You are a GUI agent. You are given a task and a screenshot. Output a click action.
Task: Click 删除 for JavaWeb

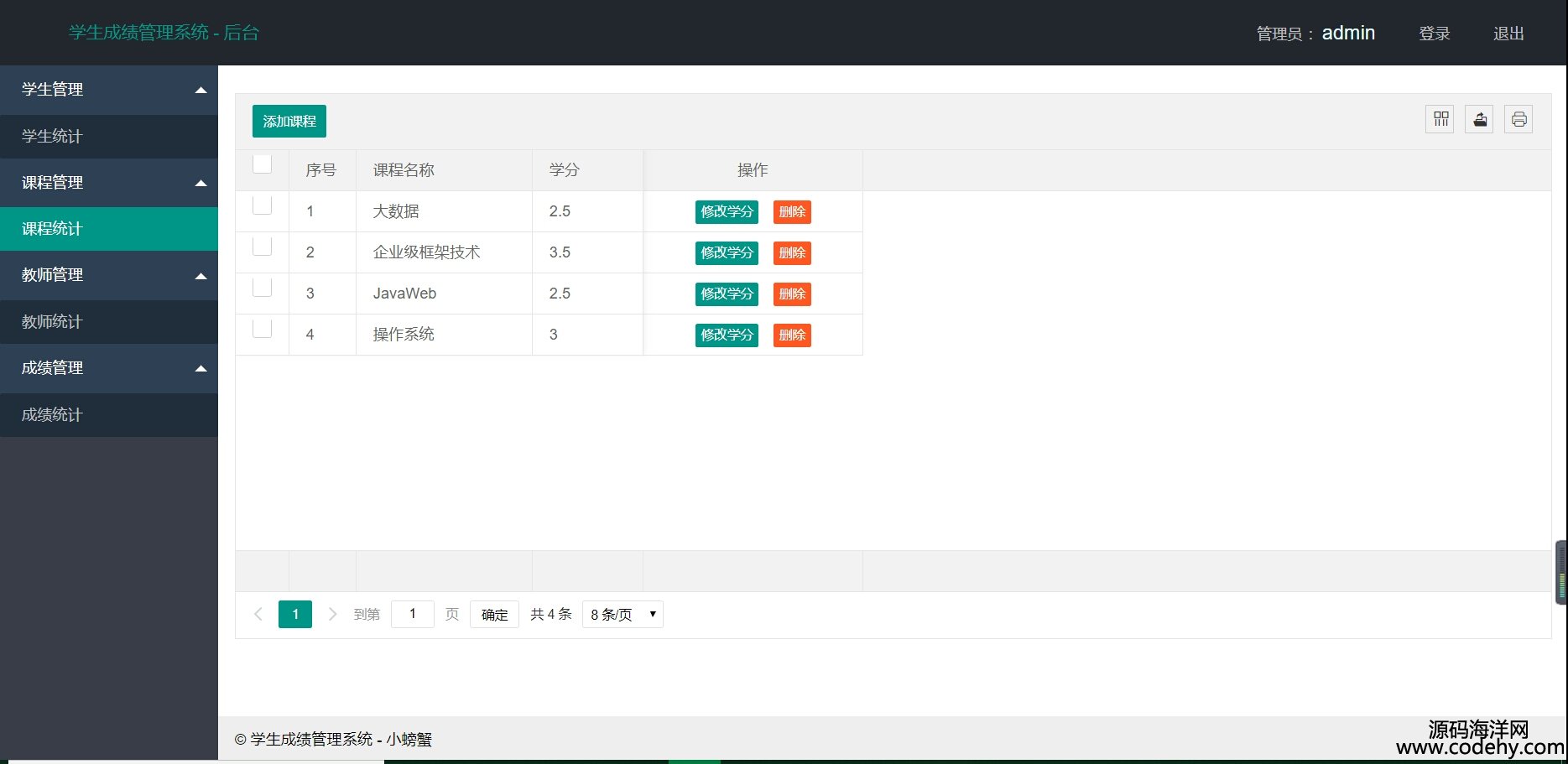coord(792,294)
